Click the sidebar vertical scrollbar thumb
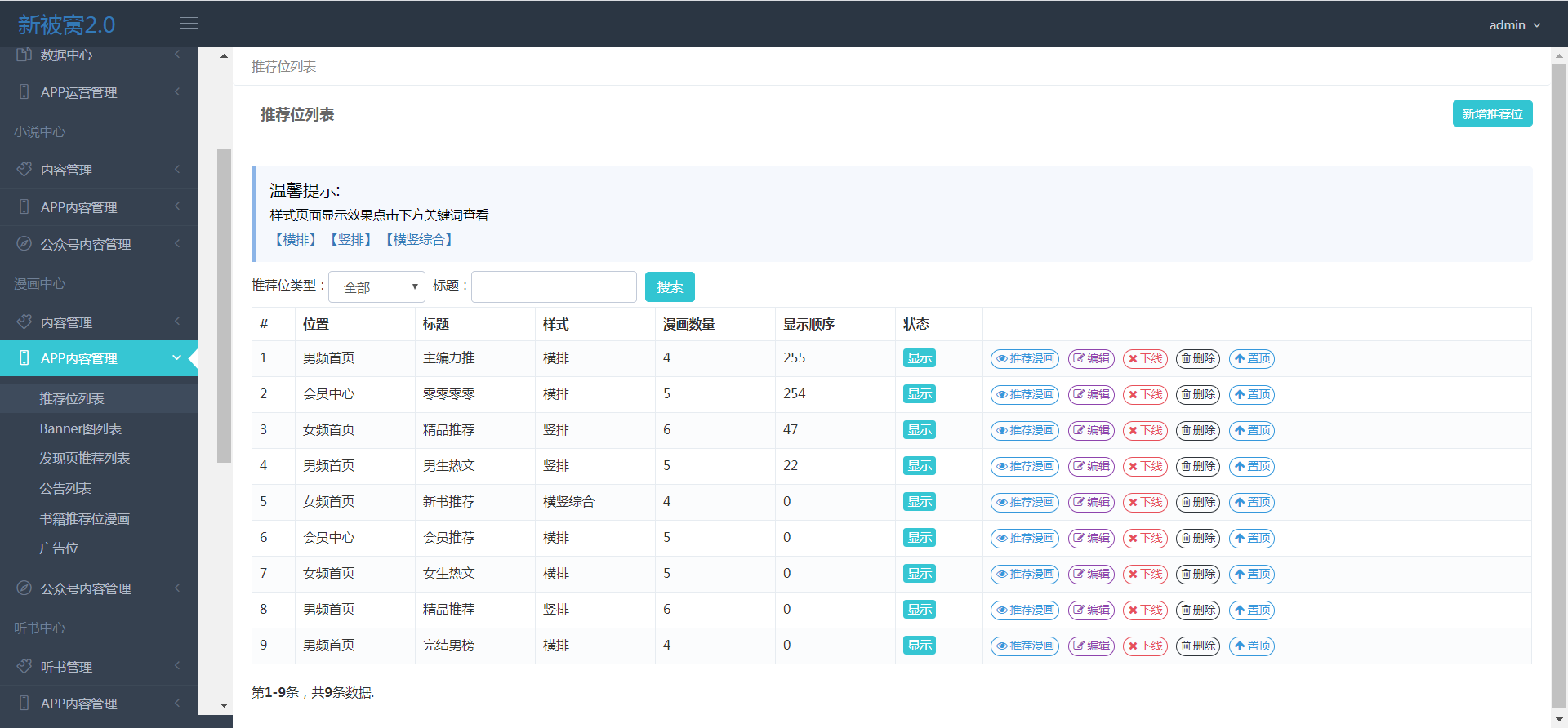 click(x=224, y=306)
